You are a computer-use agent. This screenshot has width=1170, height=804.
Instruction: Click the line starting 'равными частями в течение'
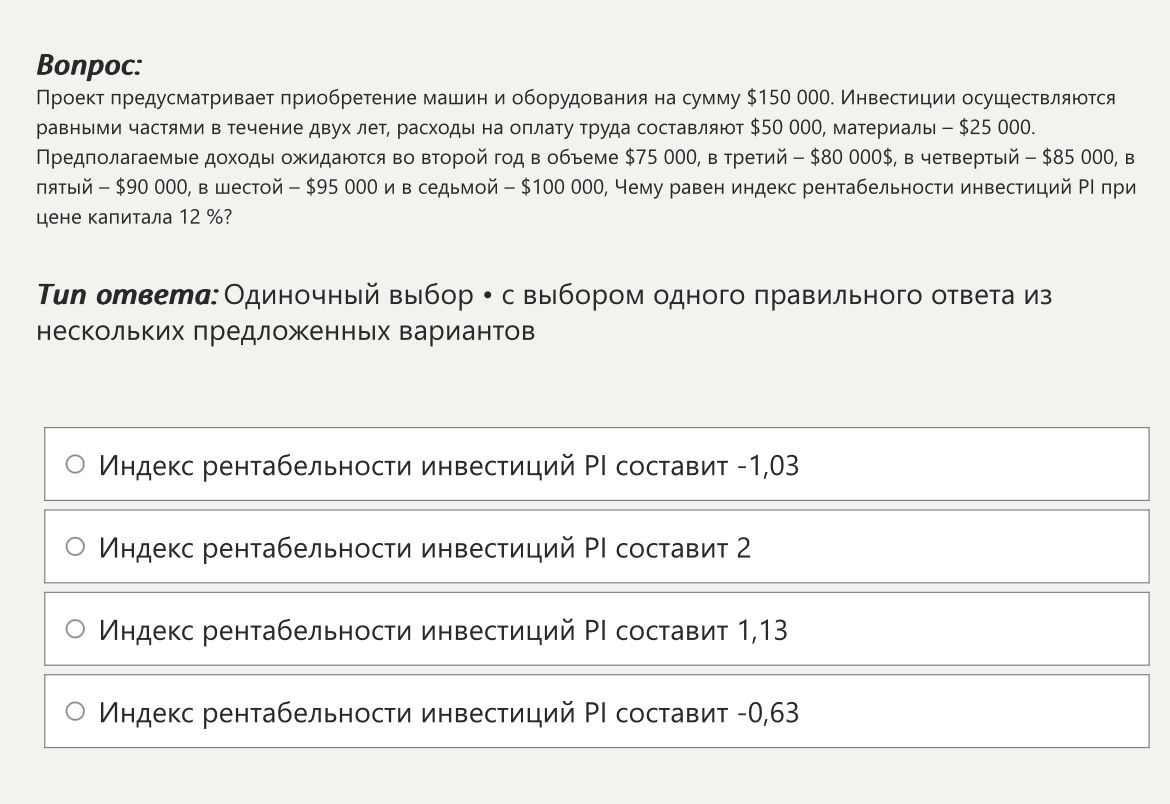pyautogui.click(x=535, y=128)
